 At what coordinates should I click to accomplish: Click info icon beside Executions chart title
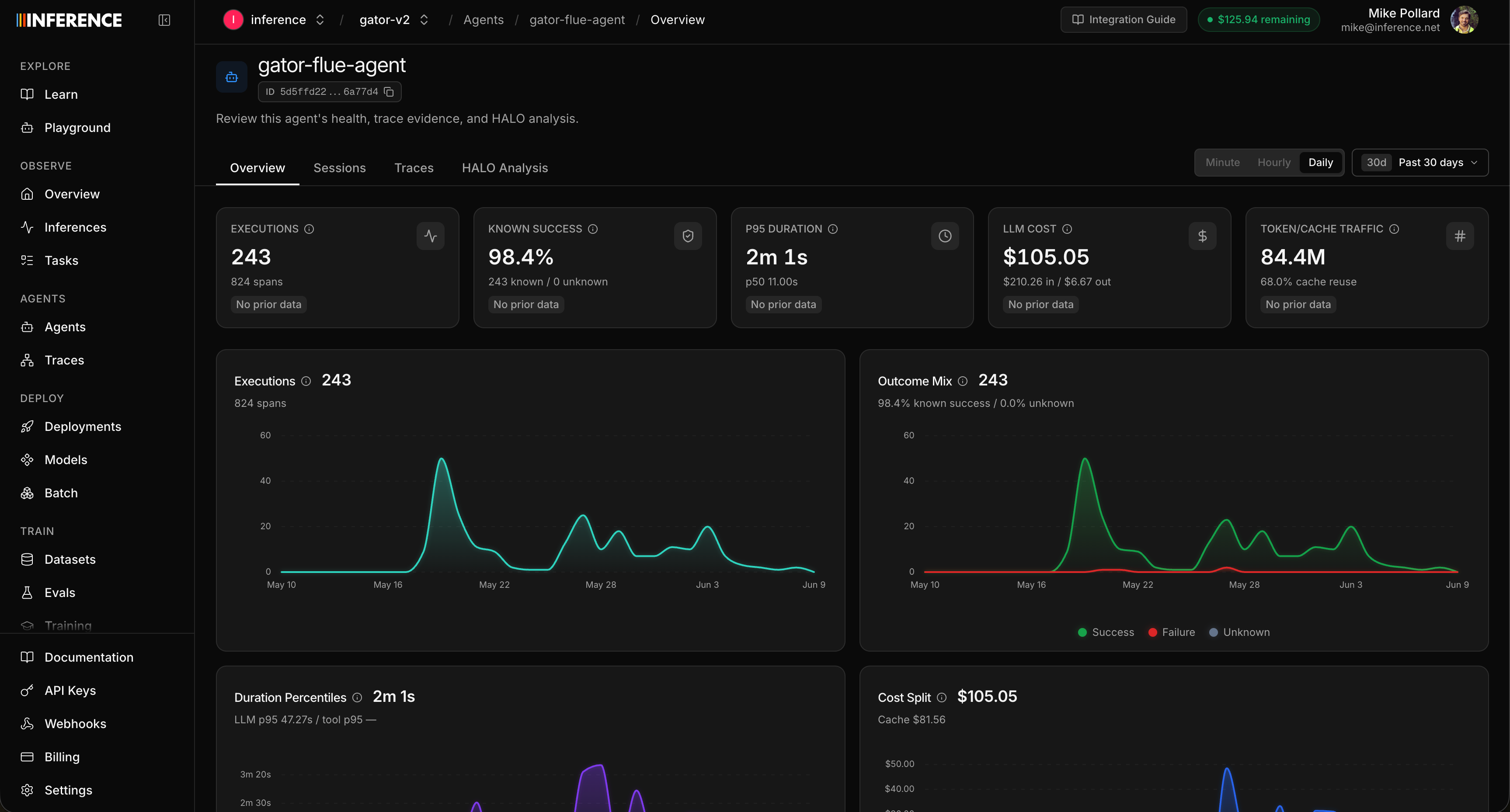tap(306, 382)
